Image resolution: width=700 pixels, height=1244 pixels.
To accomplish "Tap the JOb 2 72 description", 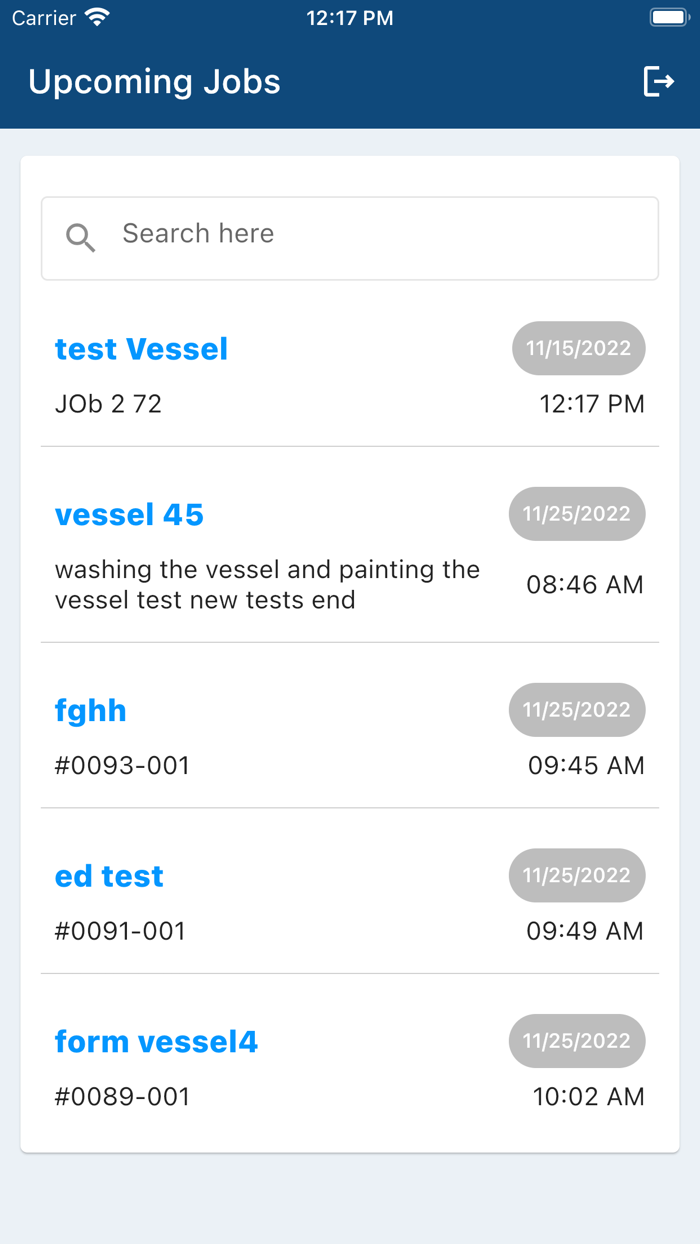I will (x=108, y=404).
